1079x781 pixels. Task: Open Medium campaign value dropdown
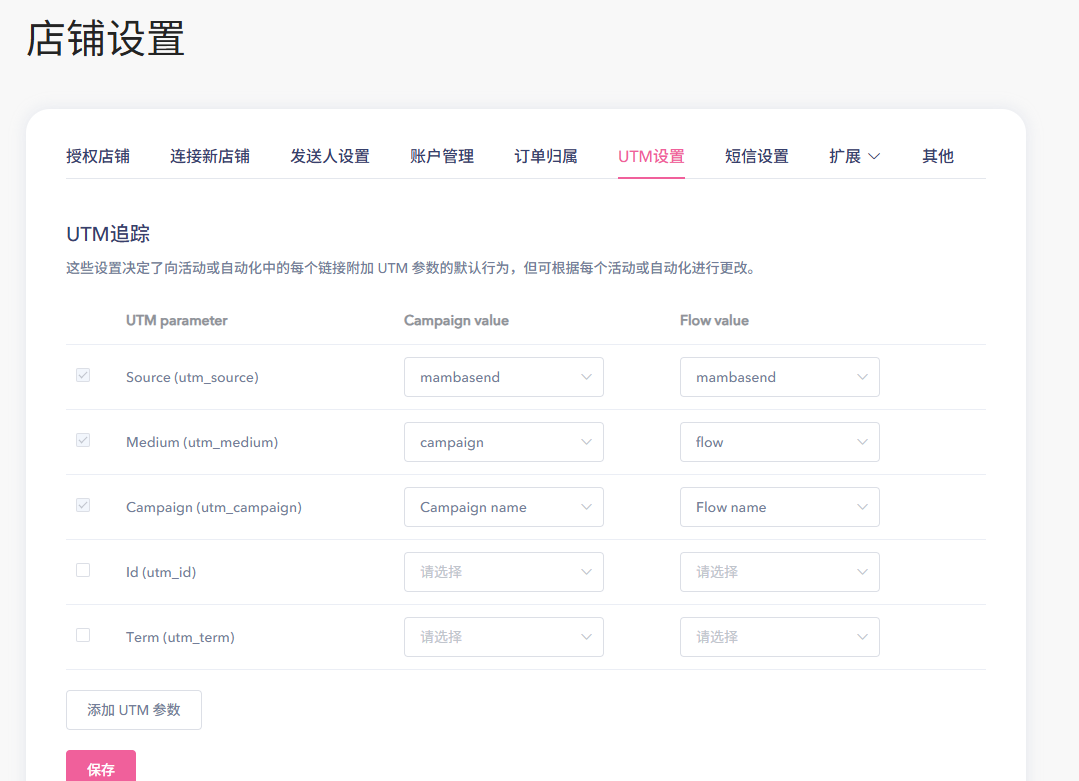(503, 442)
